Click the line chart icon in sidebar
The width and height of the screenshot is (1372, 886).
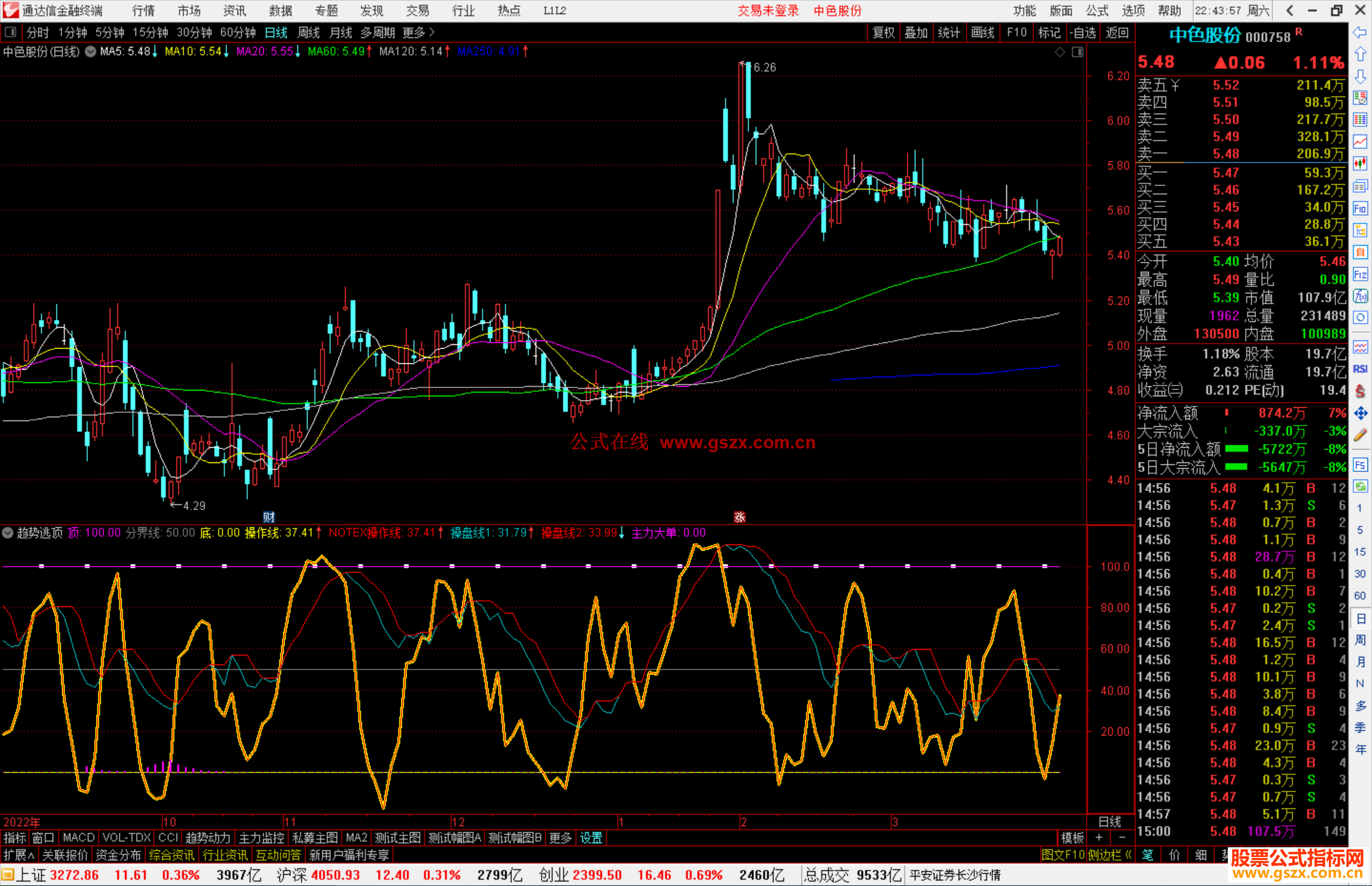1360,142
